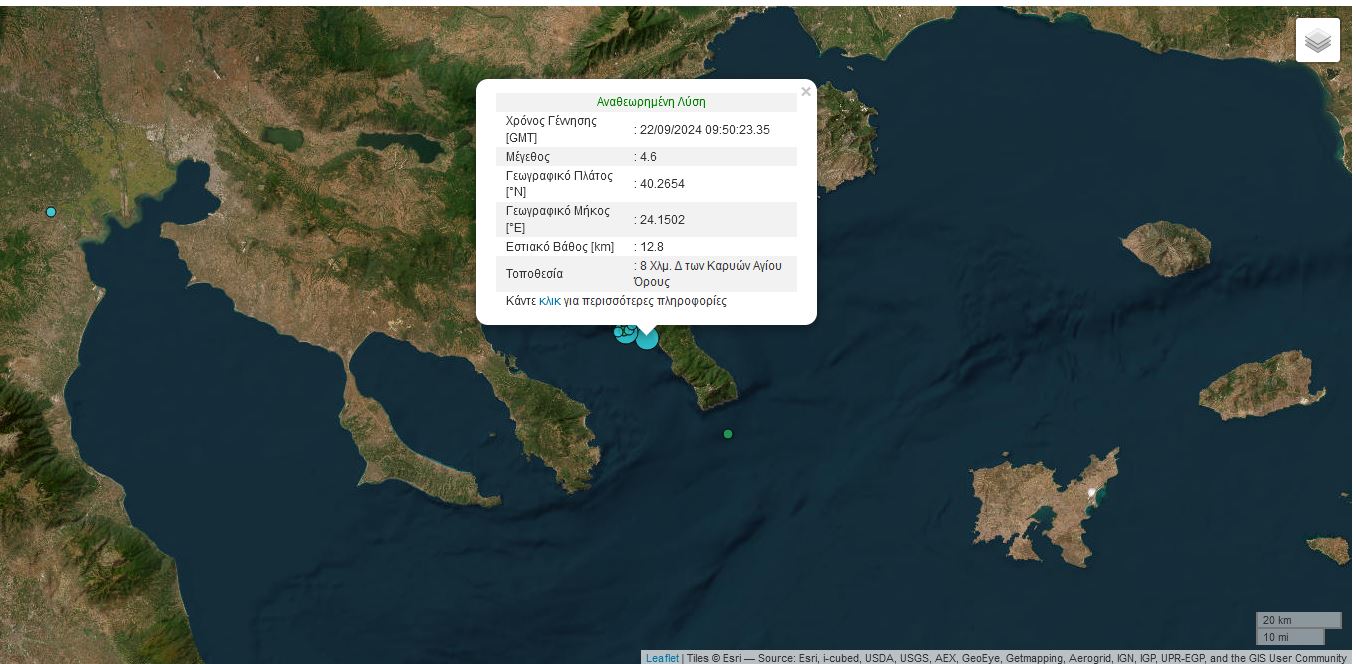The height and width of the screenshot is (664, 1356).
Task: Click the latitude value 40.2654
Action: (x=663, y=184)
